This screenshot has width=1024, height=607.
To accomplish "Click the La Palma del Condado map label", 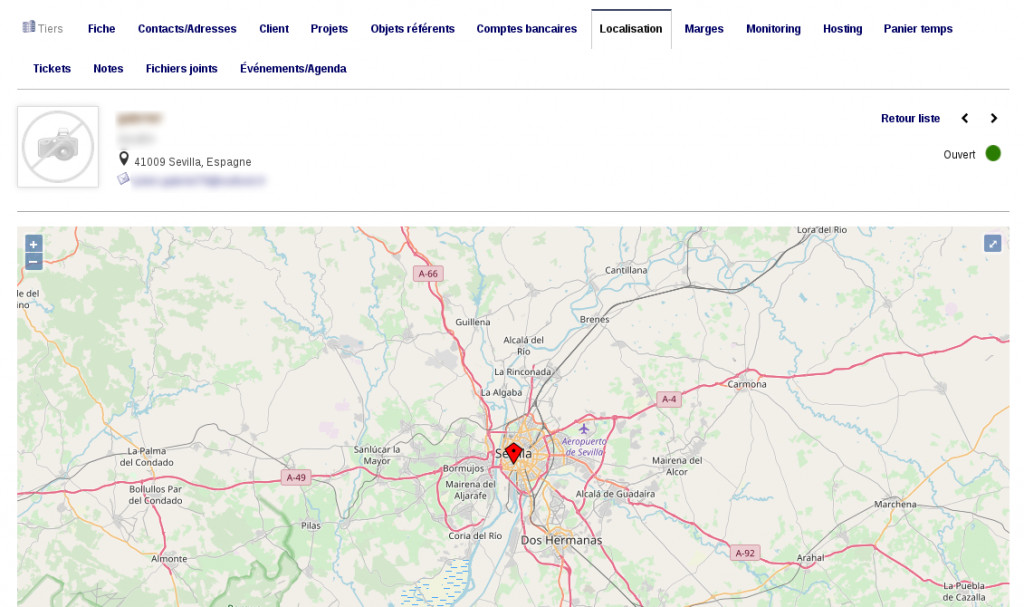I will click(x=147, y=457).
